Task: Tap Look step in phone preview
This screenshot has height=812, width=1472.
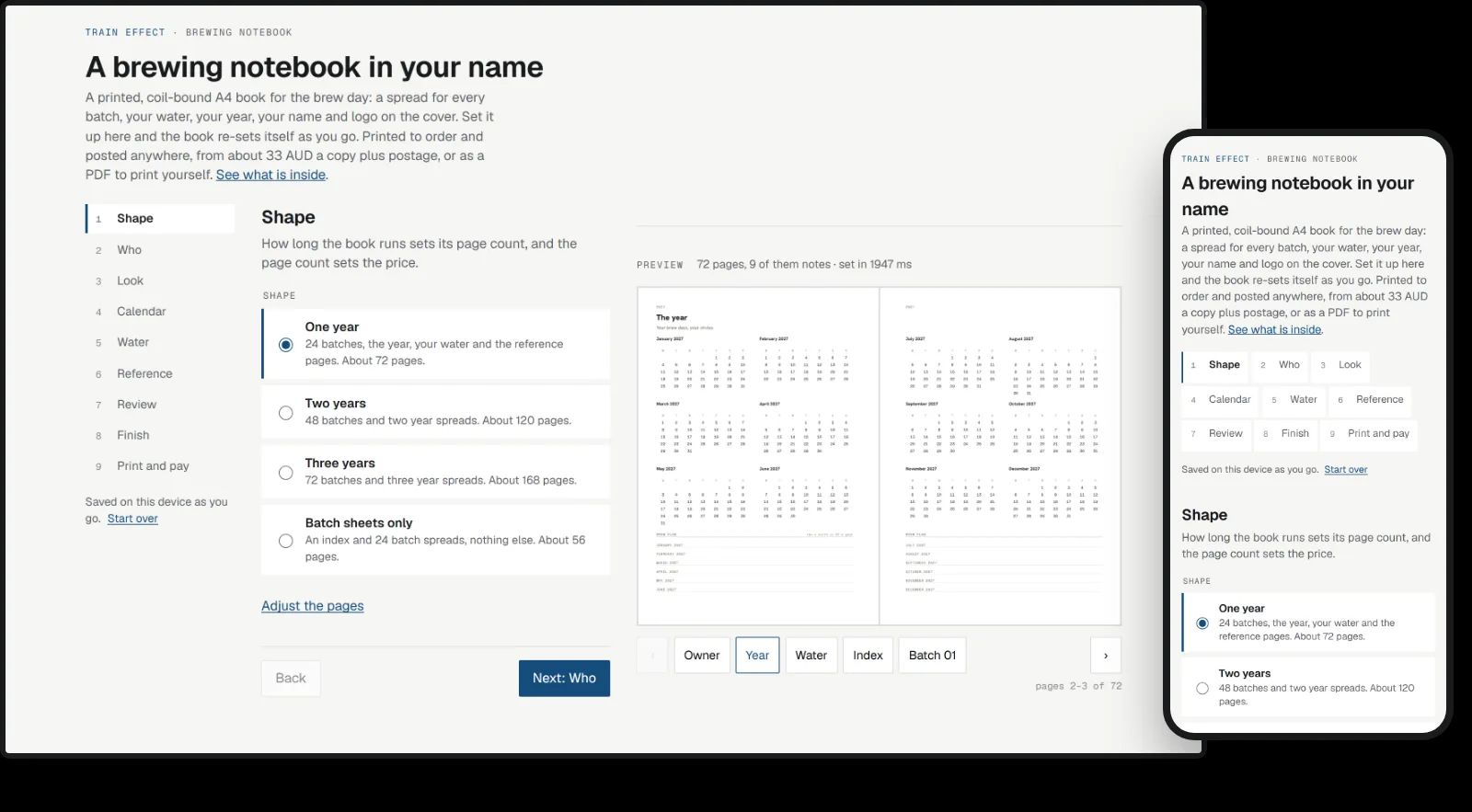Action: coord(1340,365)
